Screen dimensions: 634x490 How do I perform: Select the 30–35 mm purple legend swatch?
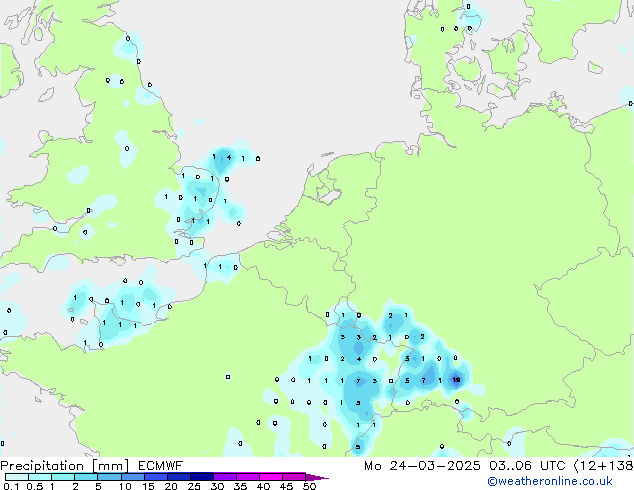[x=225, y=477]
